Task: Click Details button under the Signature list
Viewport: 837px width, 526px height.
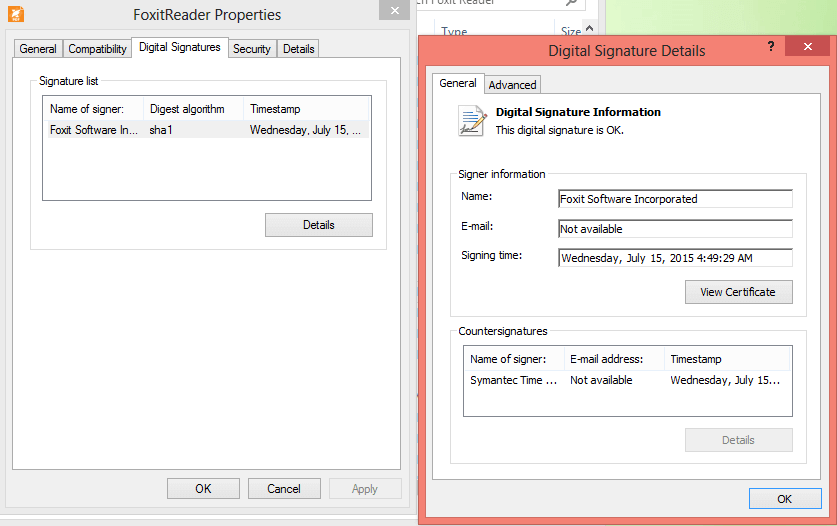Action: [x=318, y=225]
